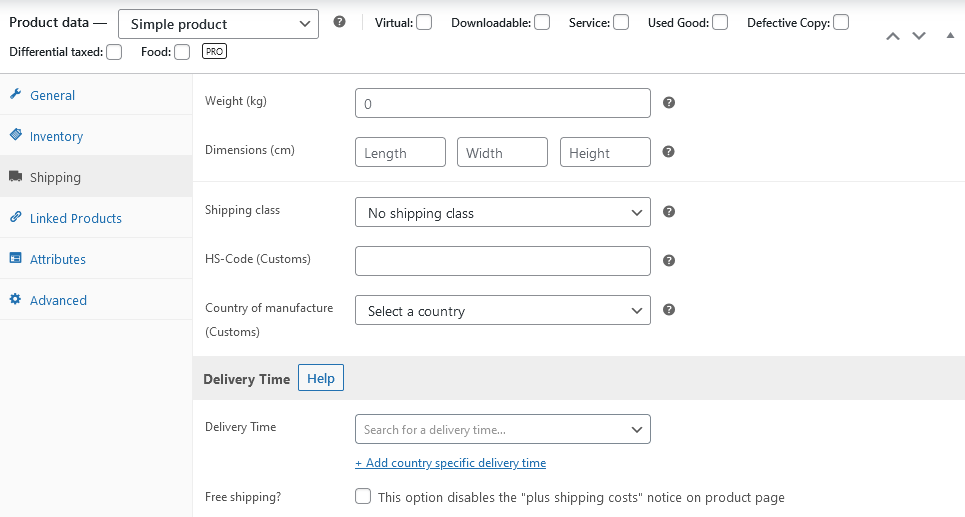965x517 pixels.
Task: Move Product data panel down with arrow
Action: tap(919, 36)
